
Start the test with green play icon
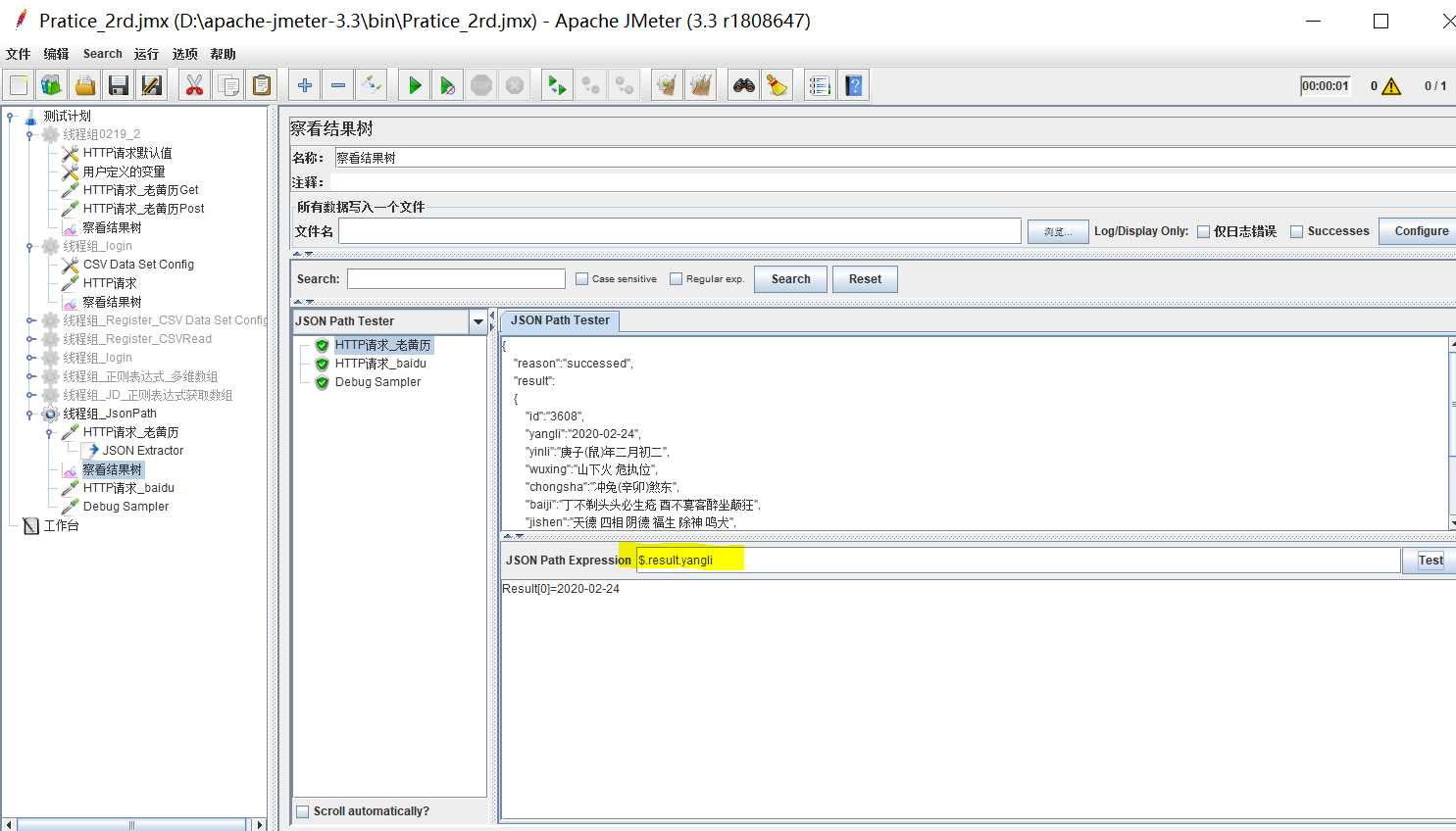click(x=415, y=86)
